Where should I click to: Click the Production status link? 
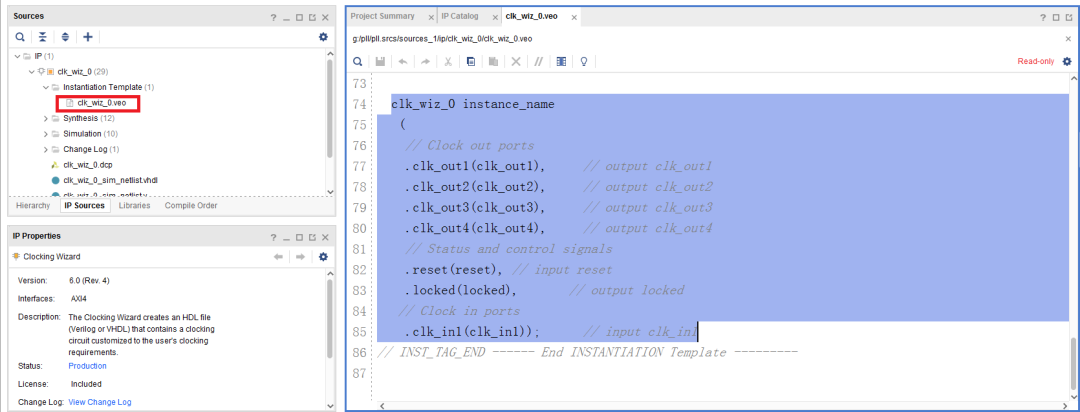click(87, 366)
